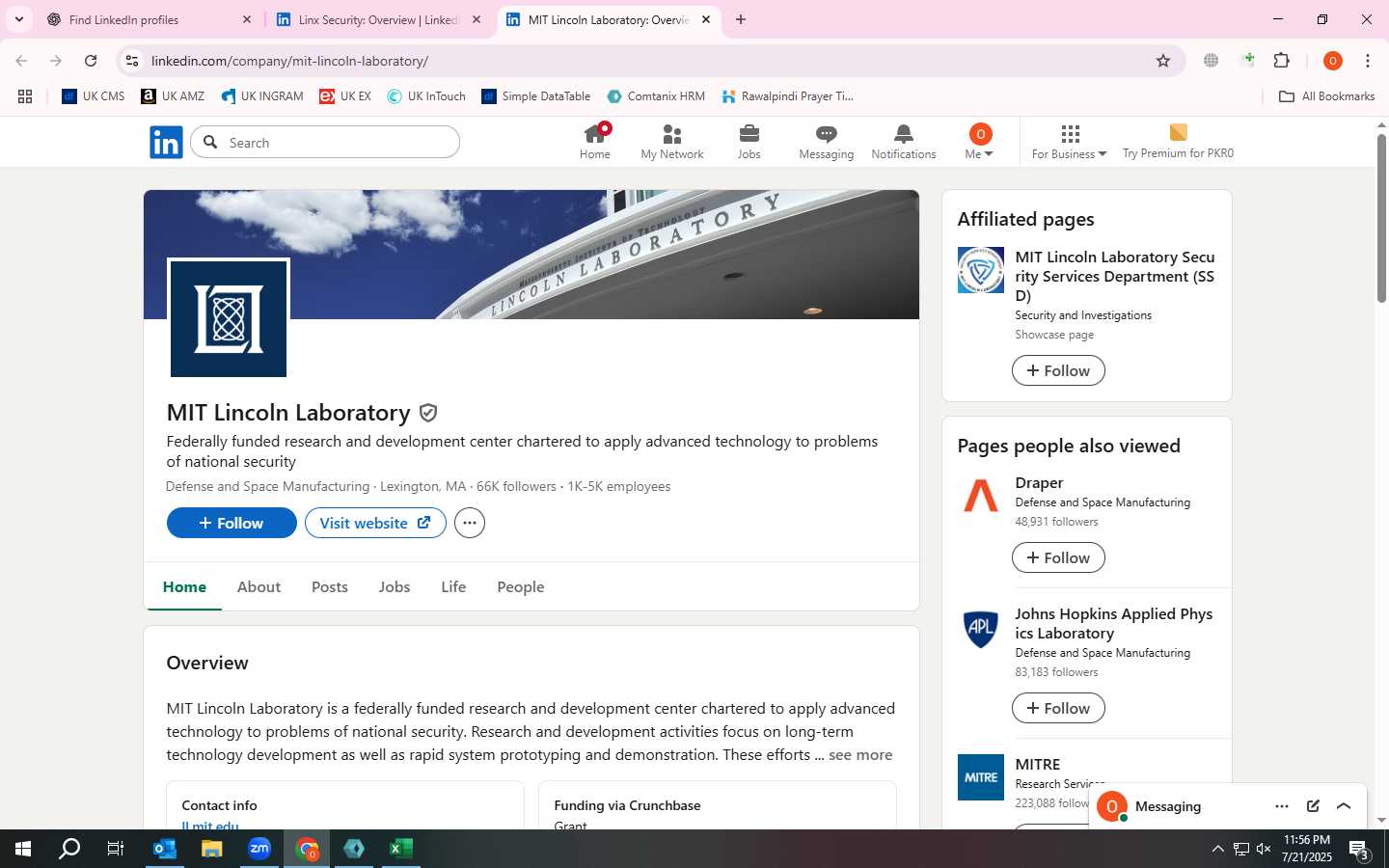The image size is (1389, 868).
Task: Open the mit.edu contact info link
Action: click(210, 826)
